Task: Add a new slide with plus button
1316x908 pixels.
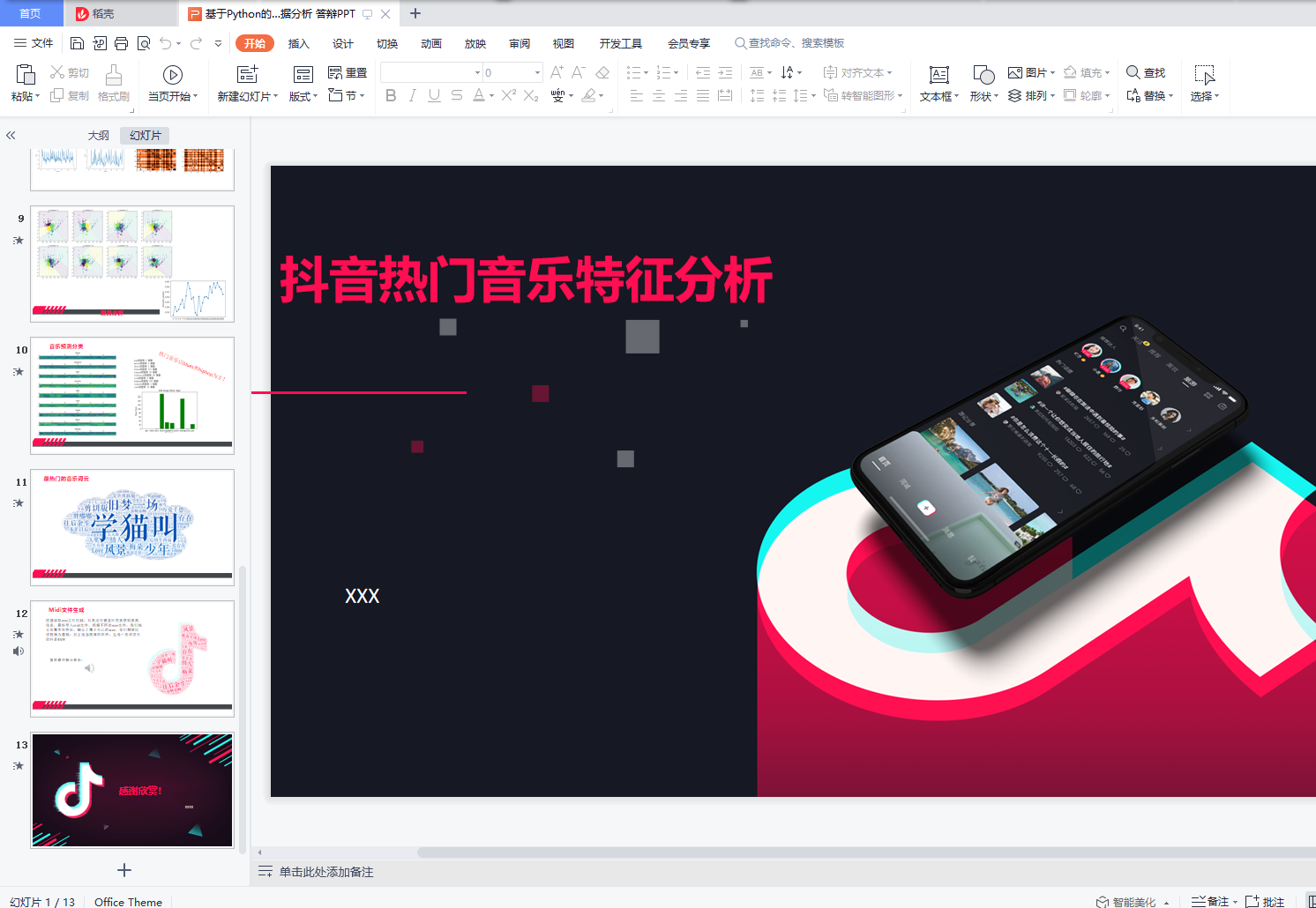Action: click(124, 870)
